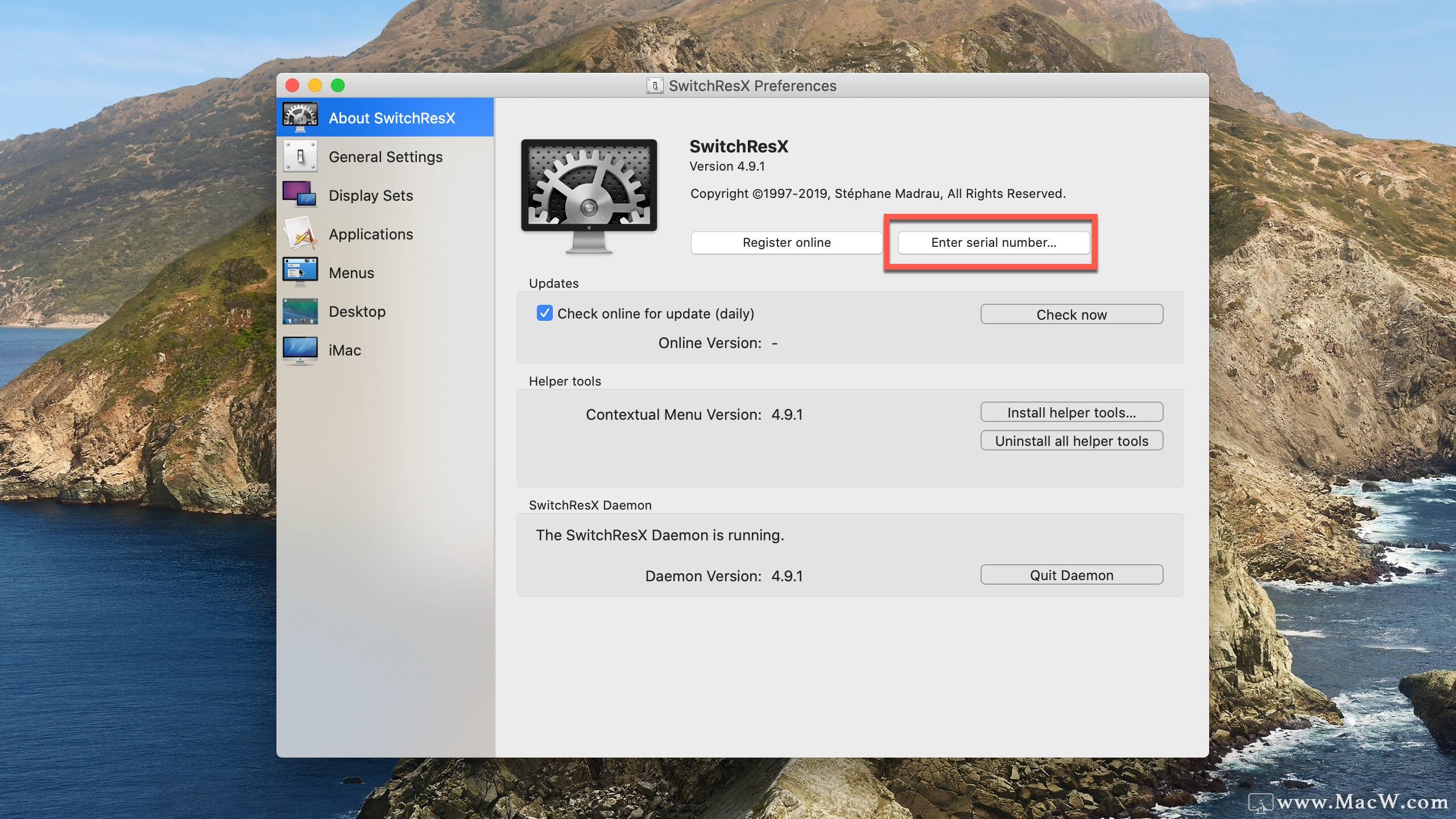Switch to the General Settings tab
The image size is (1456, 819).
click(385, 156)
